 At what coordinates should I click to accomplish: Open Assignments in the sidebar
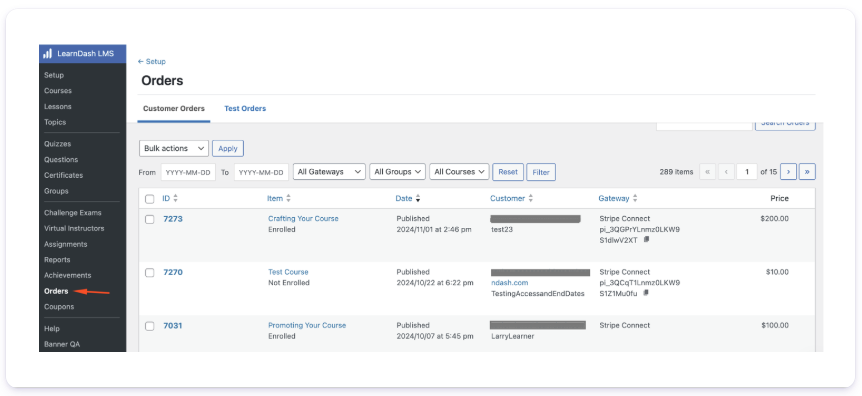(x=65, y=244)
